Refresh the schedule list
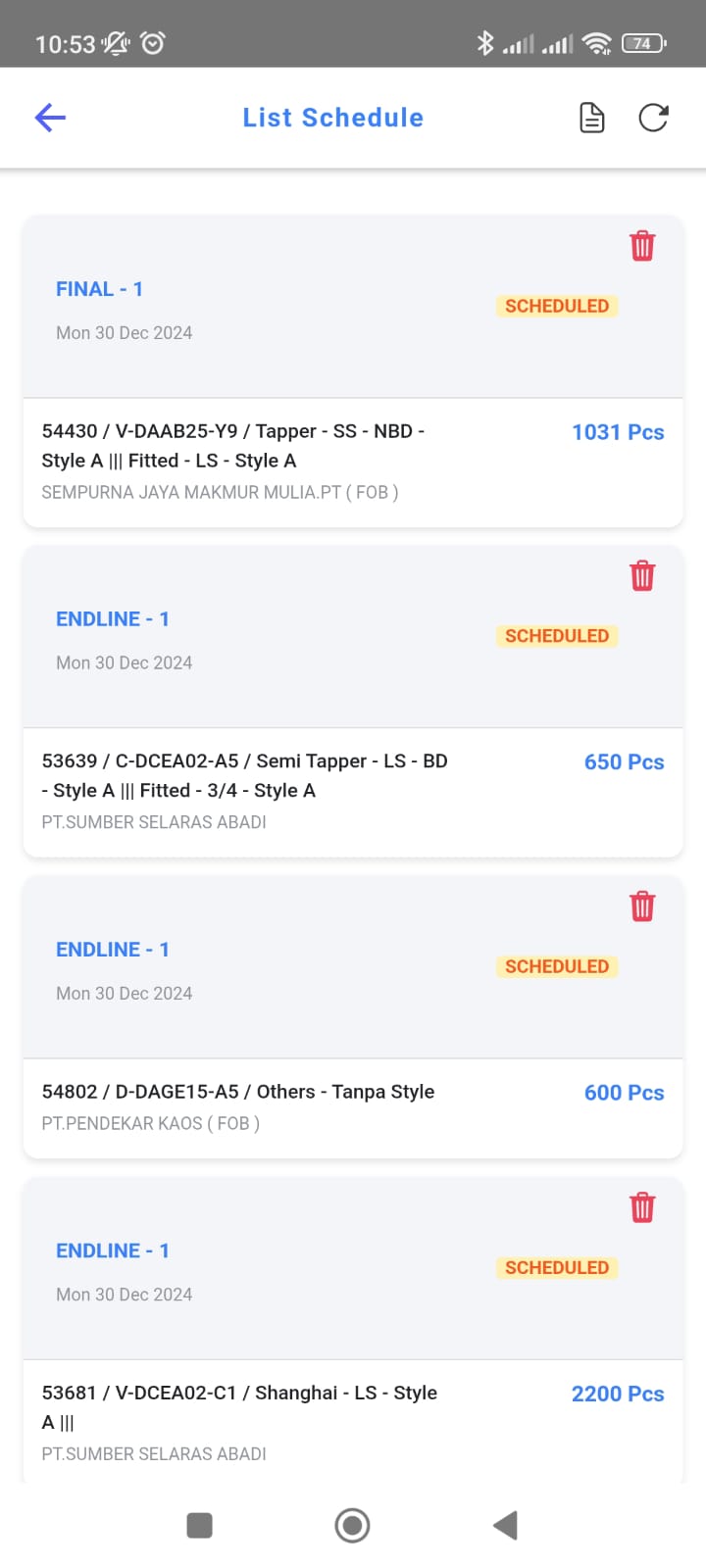The height and width of the screenshot is (1568, 706). click(653, 119)
